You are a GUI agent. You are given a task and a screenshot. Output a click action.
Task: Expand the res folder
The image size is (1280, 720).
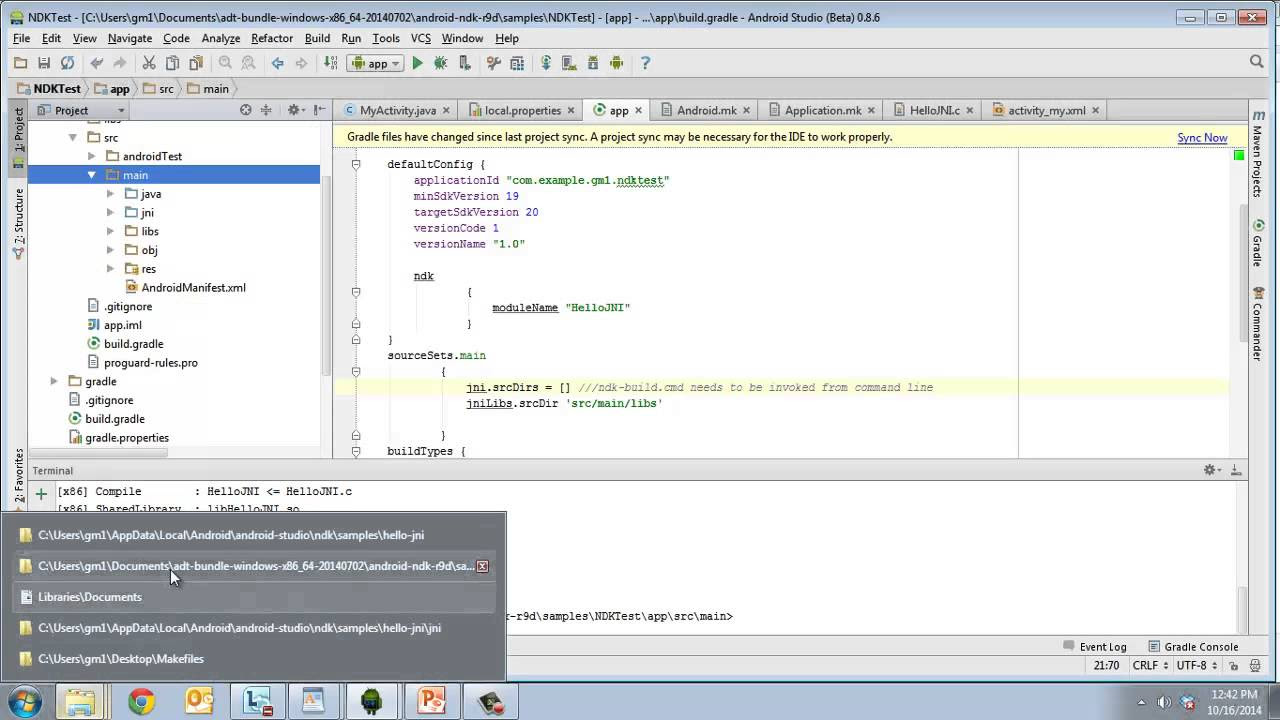pyautogui.click(x=110, y=269)
